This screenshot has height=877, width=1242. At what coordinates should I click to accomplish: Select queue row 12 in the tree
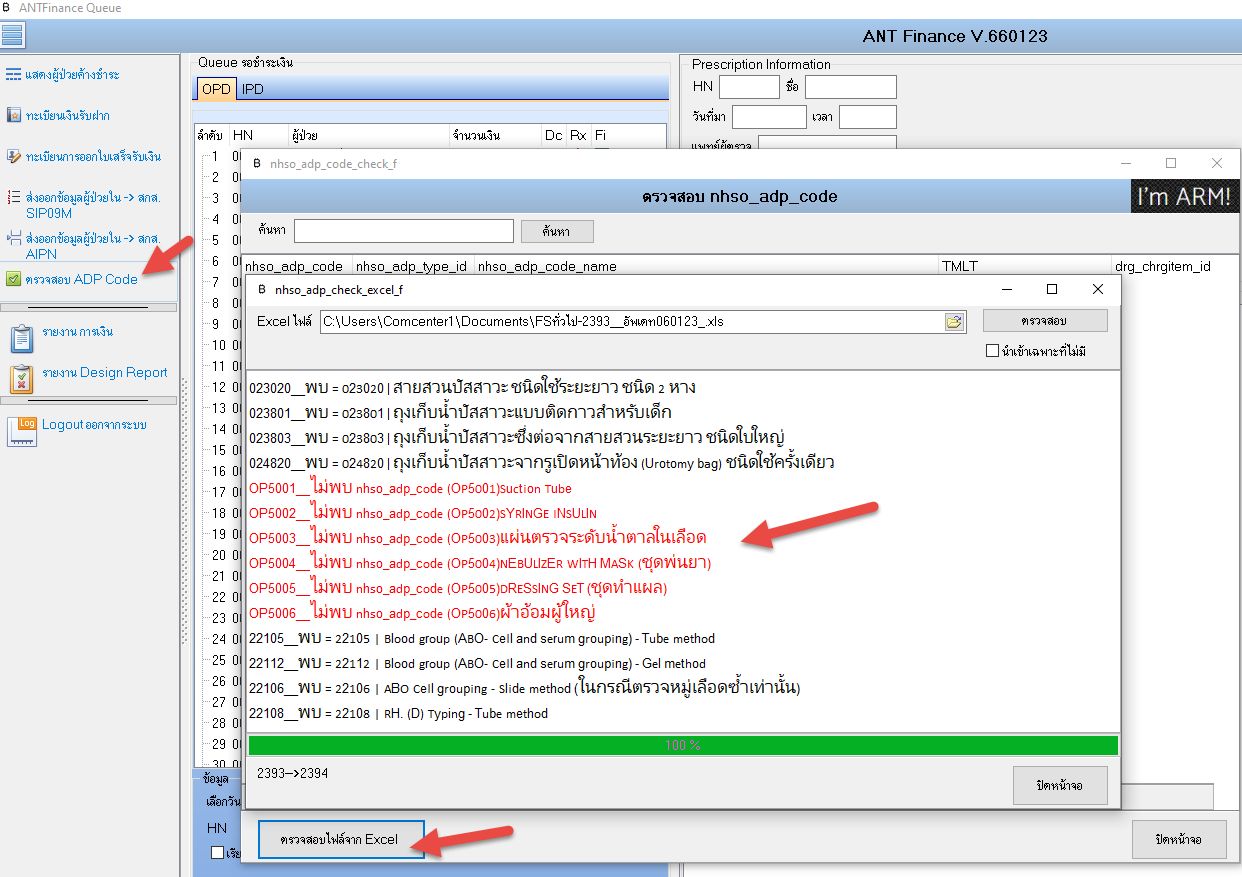click(x=219, y=387)
